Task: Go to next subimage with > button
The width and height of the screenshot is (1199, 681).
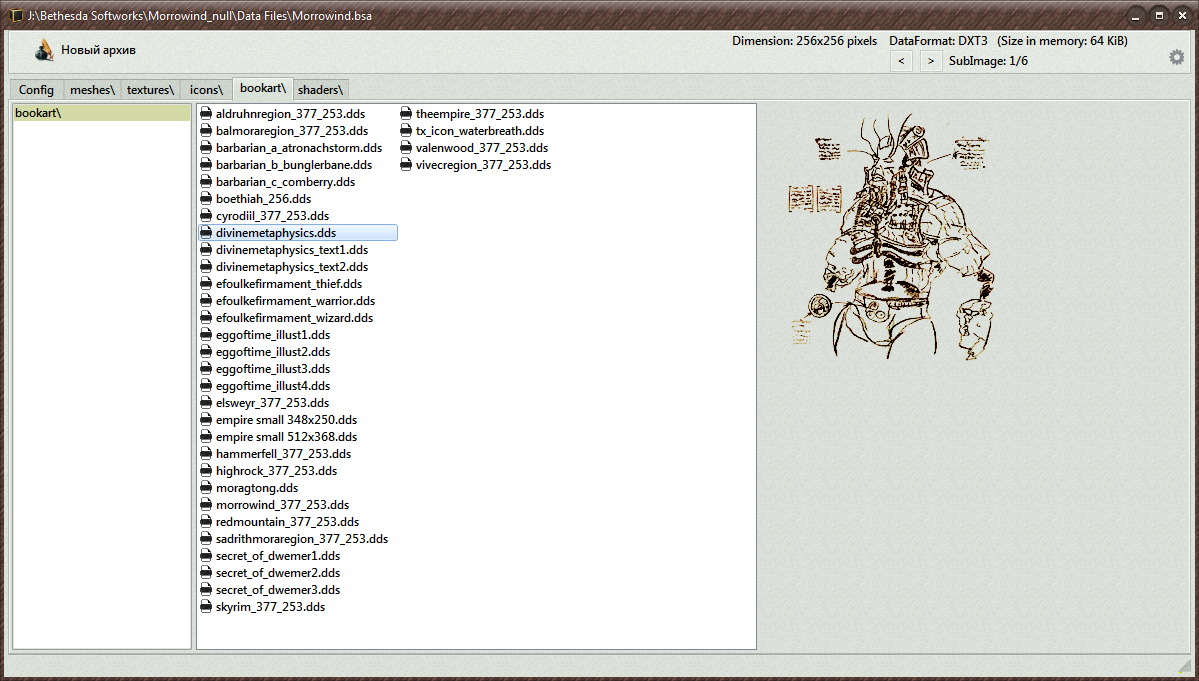Action: point(931,61)
